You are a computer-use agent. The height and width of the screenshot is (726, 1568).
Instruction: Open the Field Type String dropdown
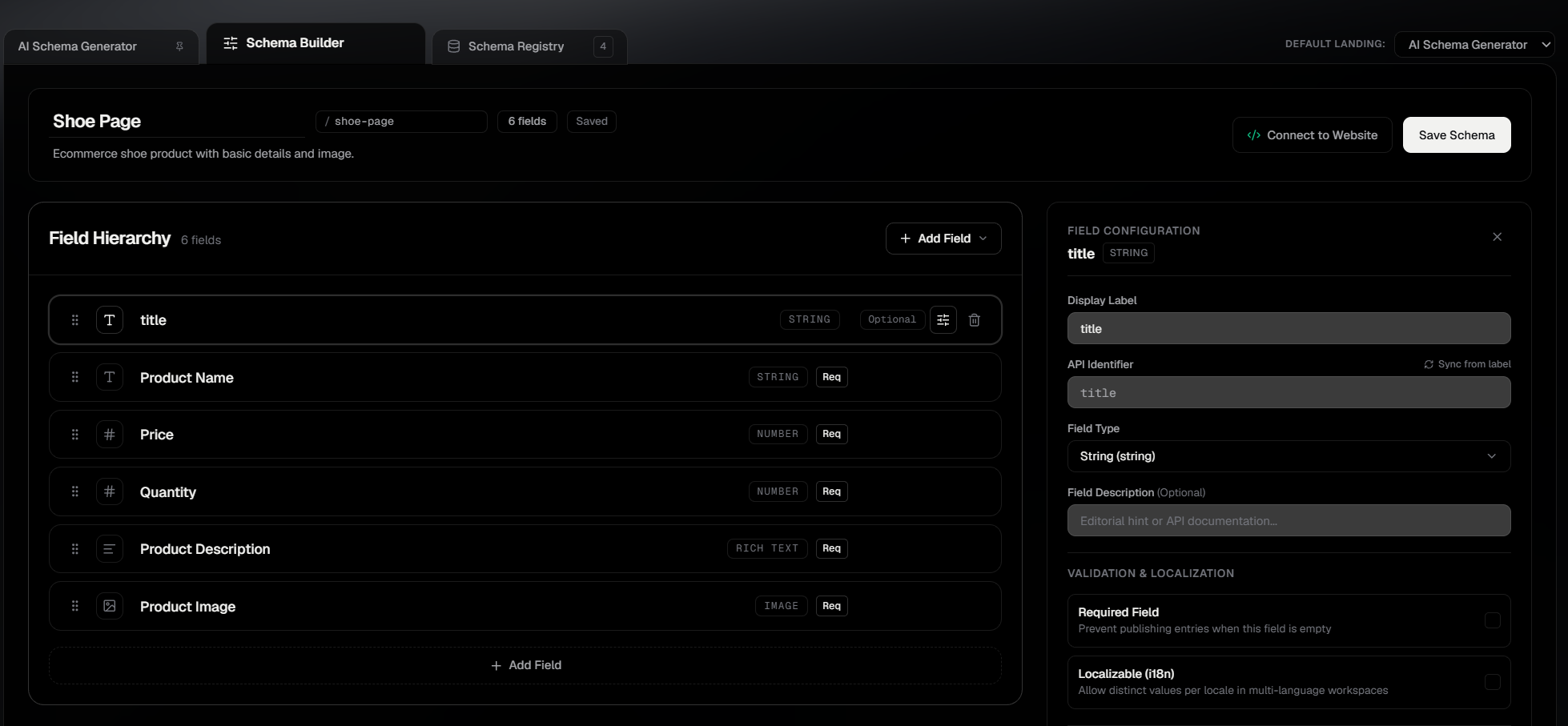[x=1289, y=456]
